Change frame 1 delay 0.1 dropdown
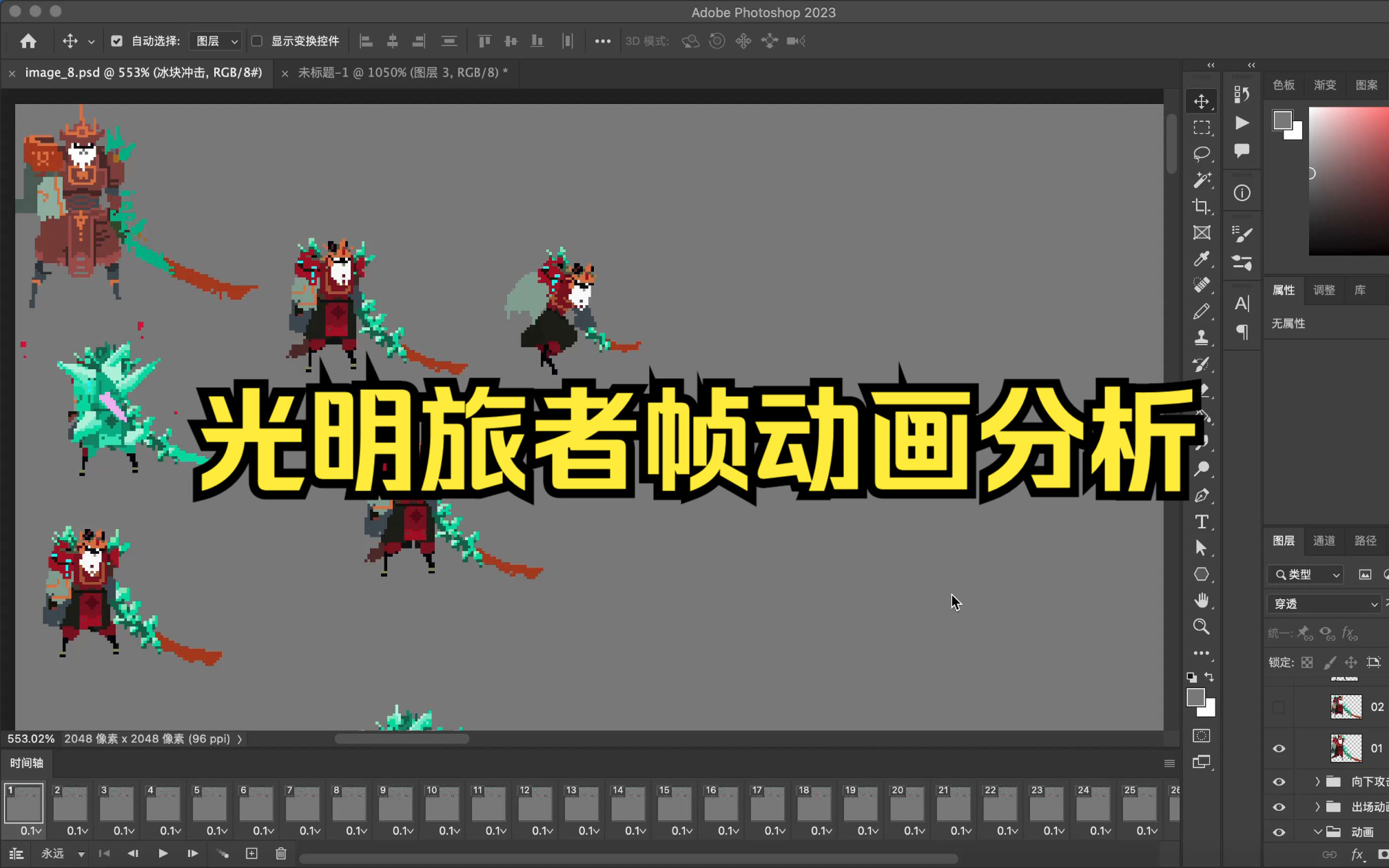This screenshot has width=1389, height=868. (31, 831)
